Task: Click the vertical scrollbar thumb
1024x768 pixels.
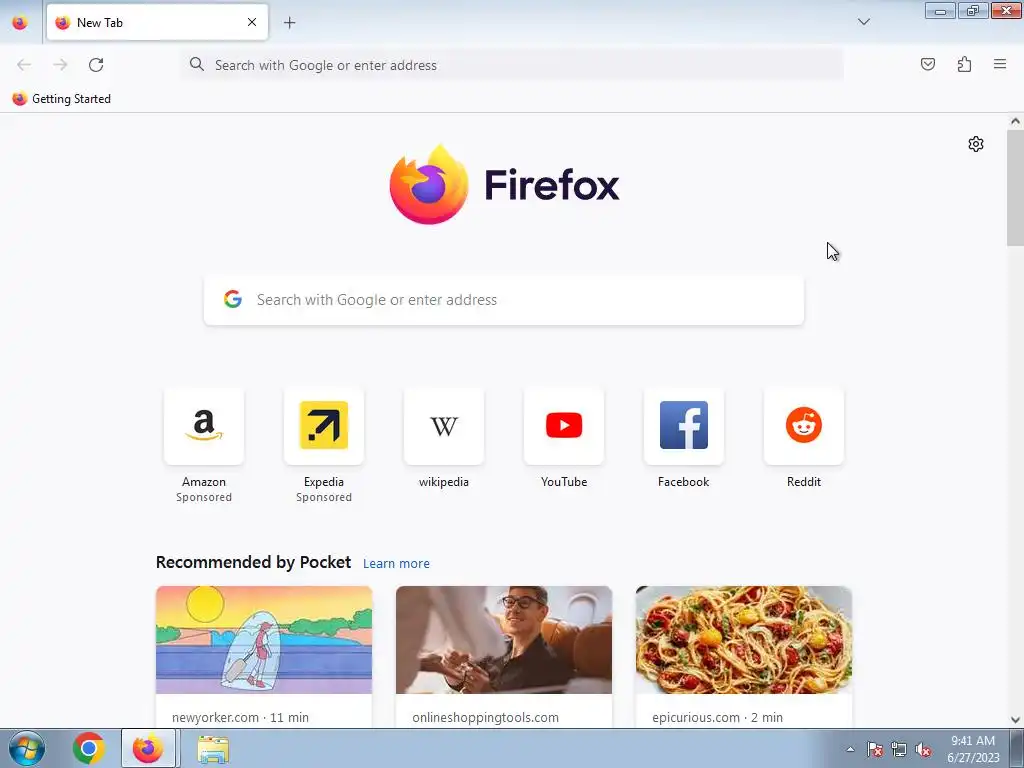Action: pyautogui.click(x=1015, y=188)
